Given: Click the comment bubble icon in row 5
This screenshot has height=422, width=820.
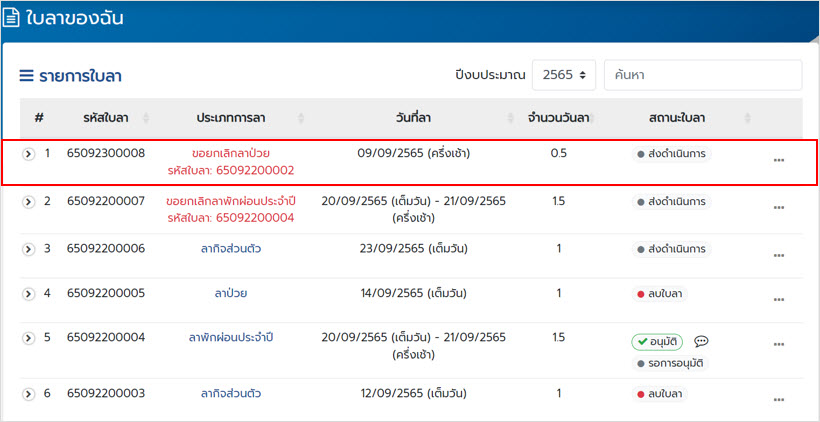Looking at the screenshot, I should coord(701,341).
